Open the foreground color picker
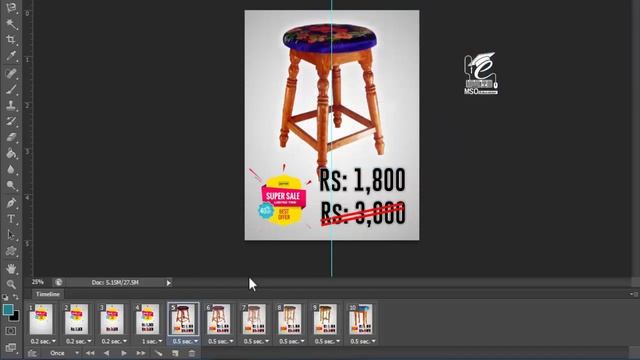 point(8,309)
